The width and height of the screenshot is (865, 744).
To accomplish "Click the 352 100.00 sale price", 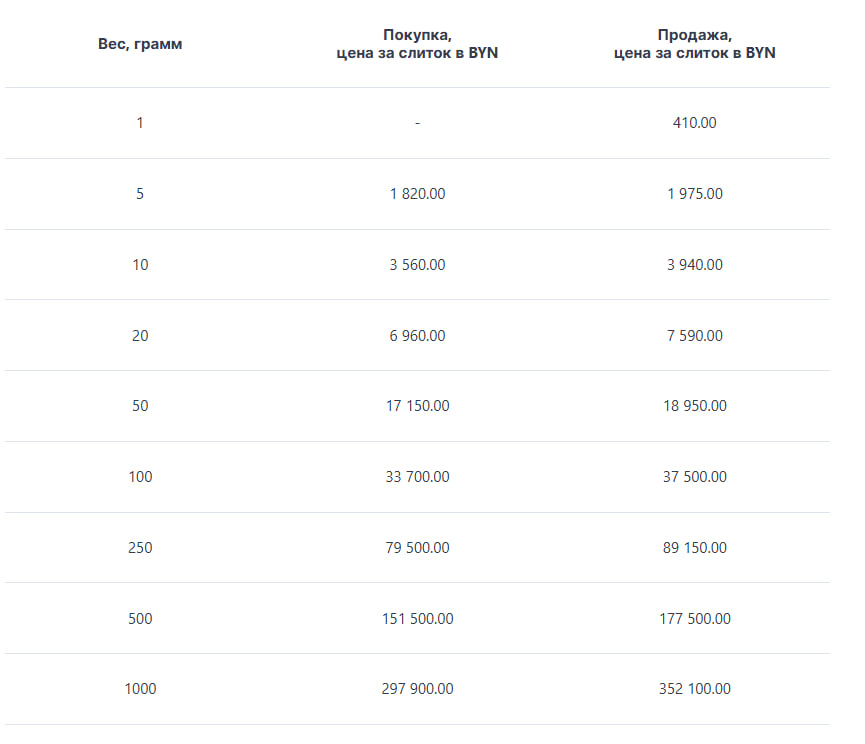I will click(x=695, y=689).
